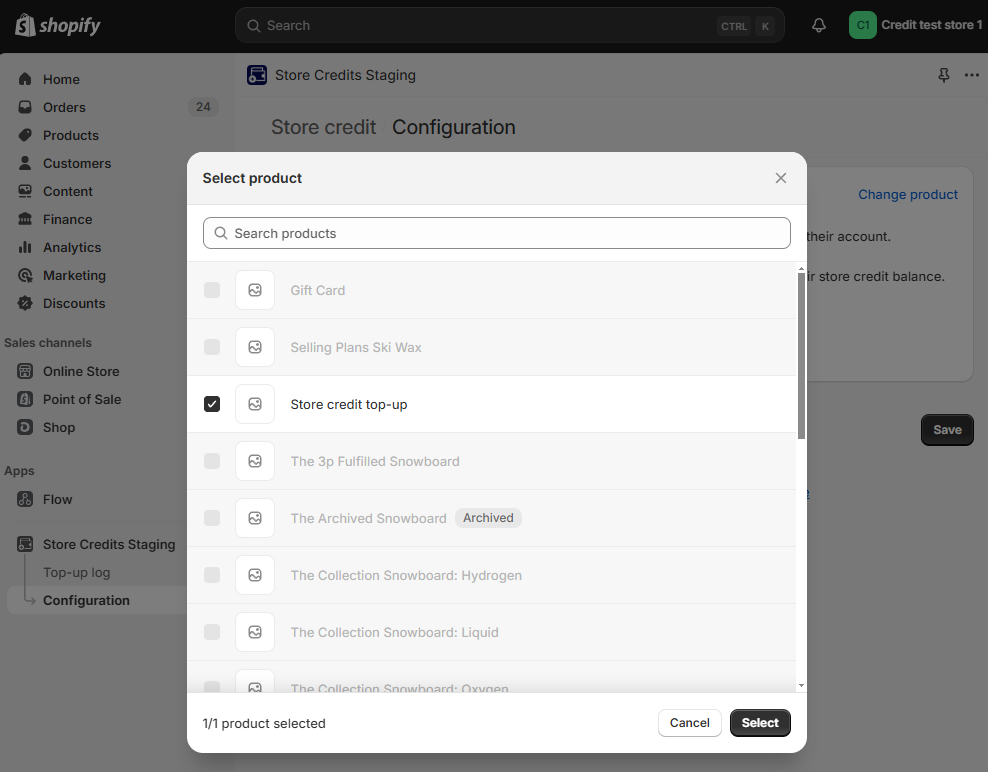Open Marketing page
This screenshot has height=772, width=988.
(x=74, y=275)
